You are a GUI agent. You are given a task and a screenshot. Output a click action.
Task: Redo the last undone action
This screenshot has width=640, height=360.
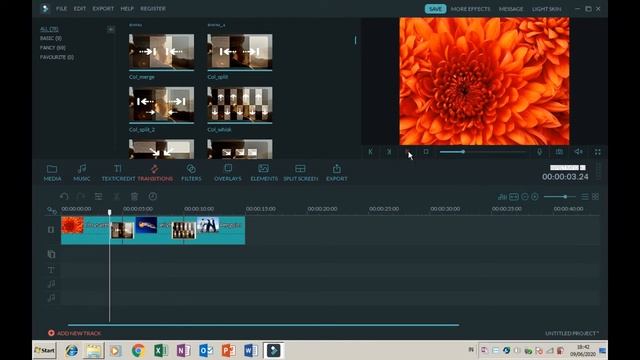(x=81, y=196)
